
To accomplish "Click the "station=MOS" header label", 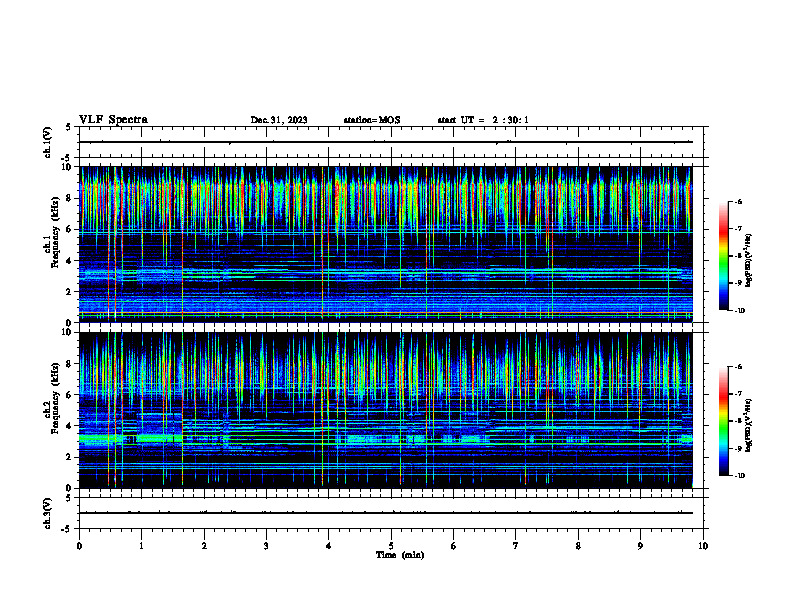I will coord(372,120).
